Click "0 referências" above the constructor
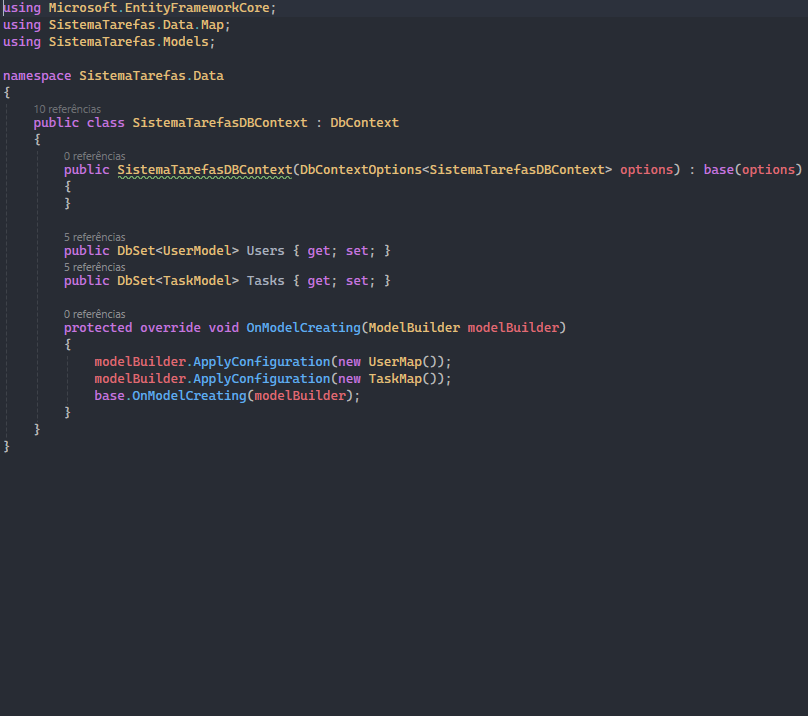808x716 pixels. pos(95,156)
